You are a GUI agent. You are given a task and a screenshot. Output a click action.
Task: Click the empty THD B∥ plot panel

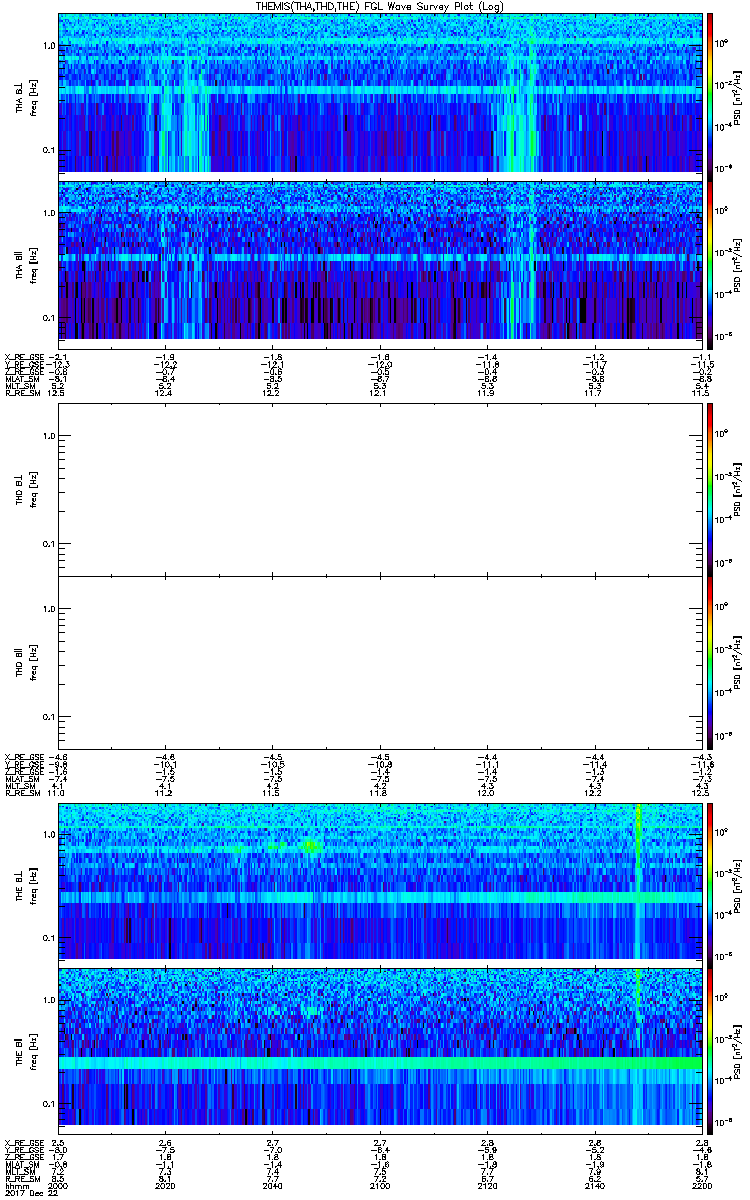click(380, 662)
